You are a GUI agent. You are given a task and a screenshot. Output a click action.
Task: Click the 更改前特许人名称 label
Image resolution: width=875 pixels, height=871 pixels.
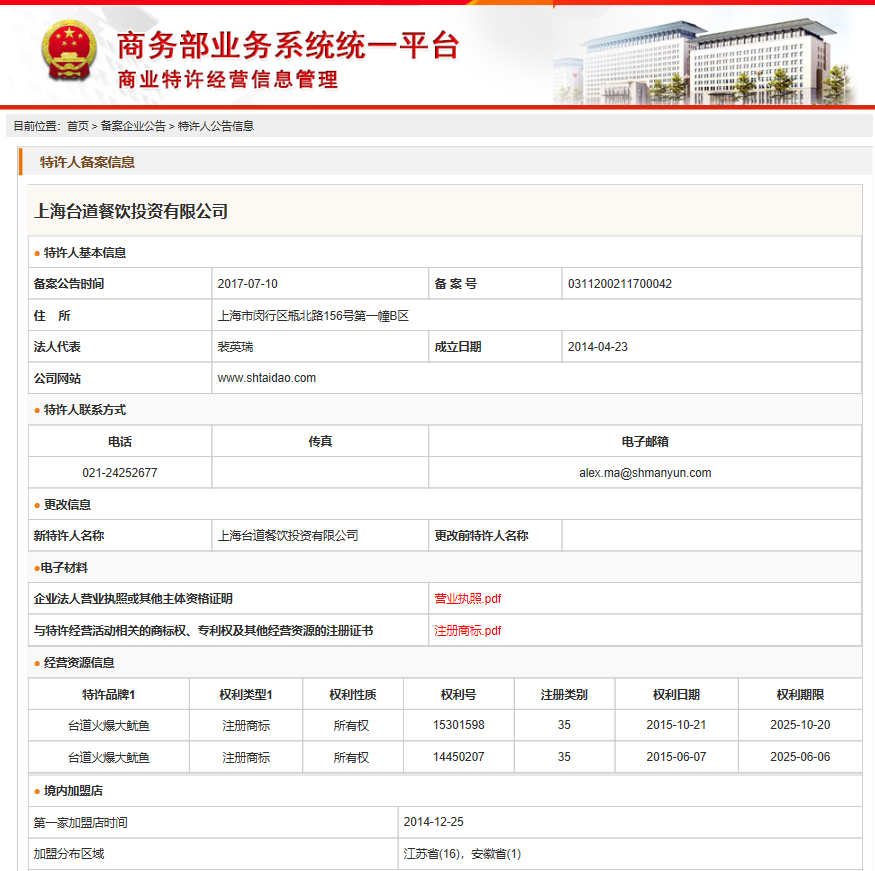click(x=481, y=536)
